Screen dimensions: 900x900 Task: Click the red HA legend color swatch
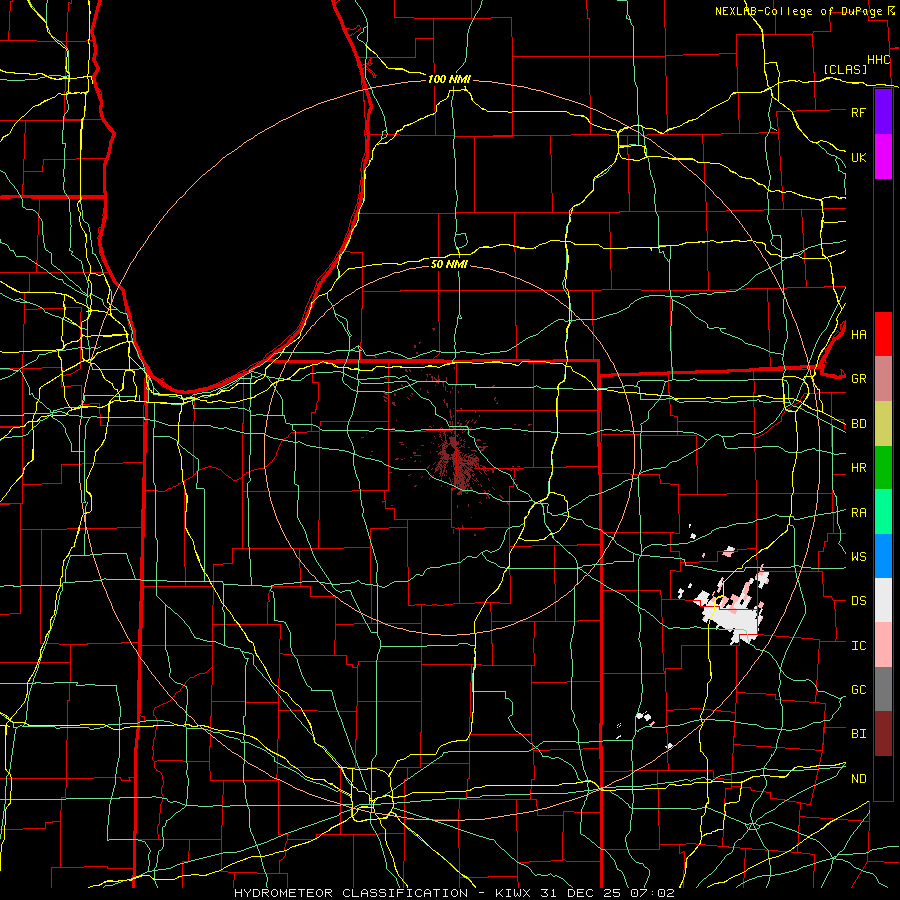[x=883, y=334]
